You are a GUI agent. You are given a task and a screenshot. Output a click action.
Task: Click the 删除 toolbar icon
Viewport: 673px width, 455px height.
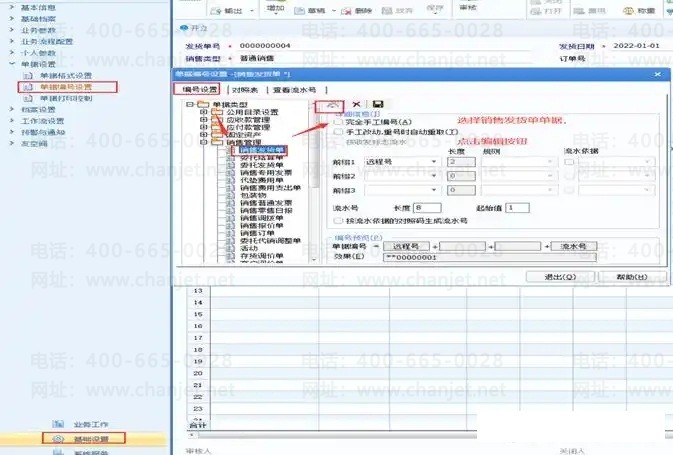tap(346, 11)
